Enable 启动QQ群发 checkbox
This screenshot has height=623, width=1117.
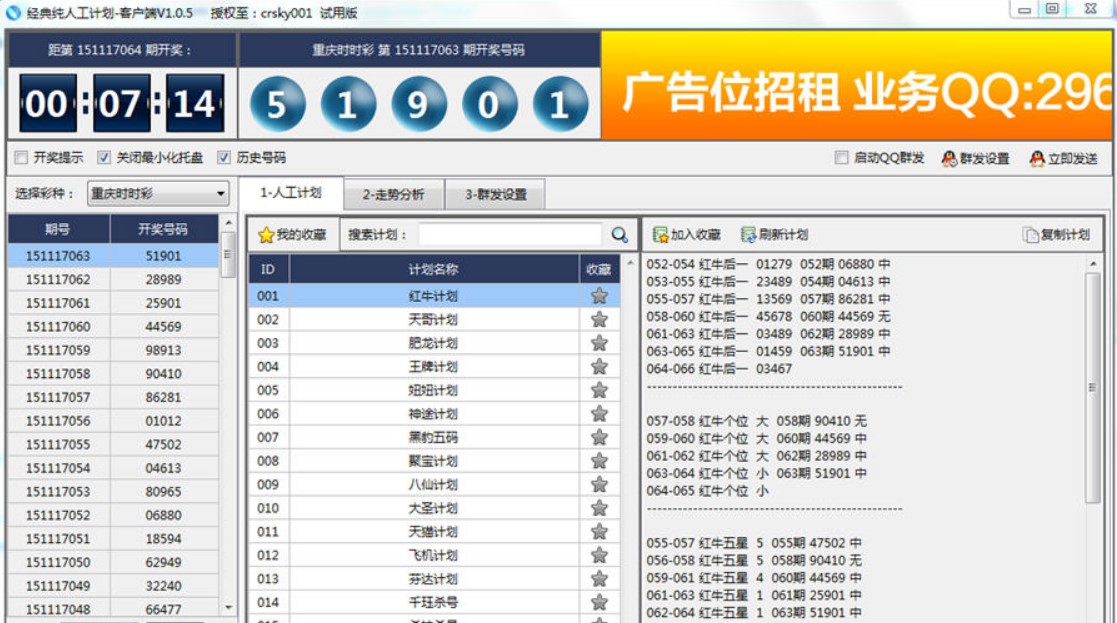click(x=842, y=158)
